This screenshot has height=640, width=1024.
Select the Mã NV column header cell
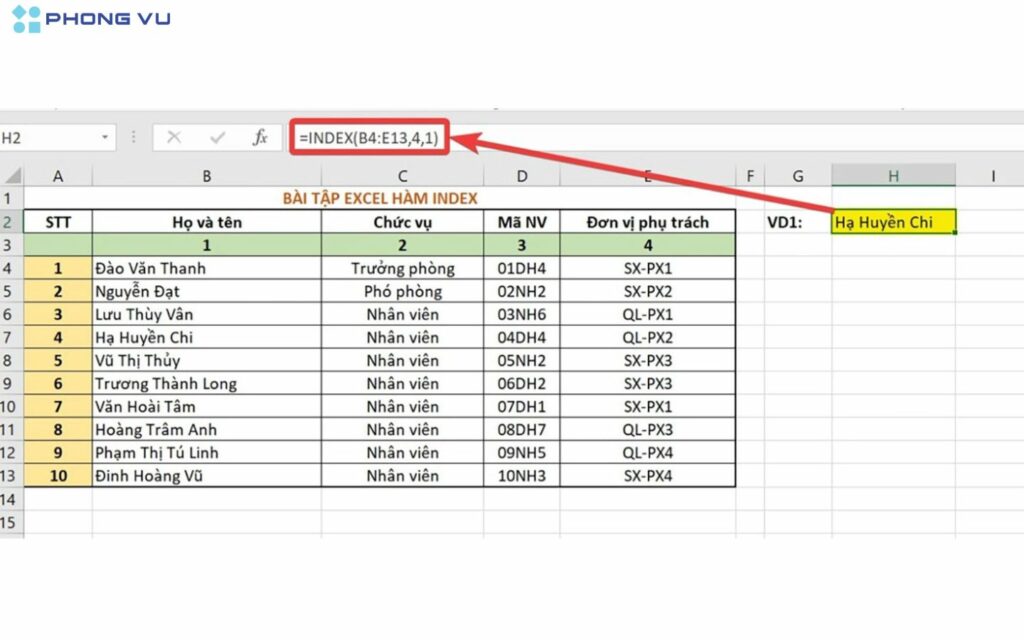pyautogui.click(x=521, y=222)
